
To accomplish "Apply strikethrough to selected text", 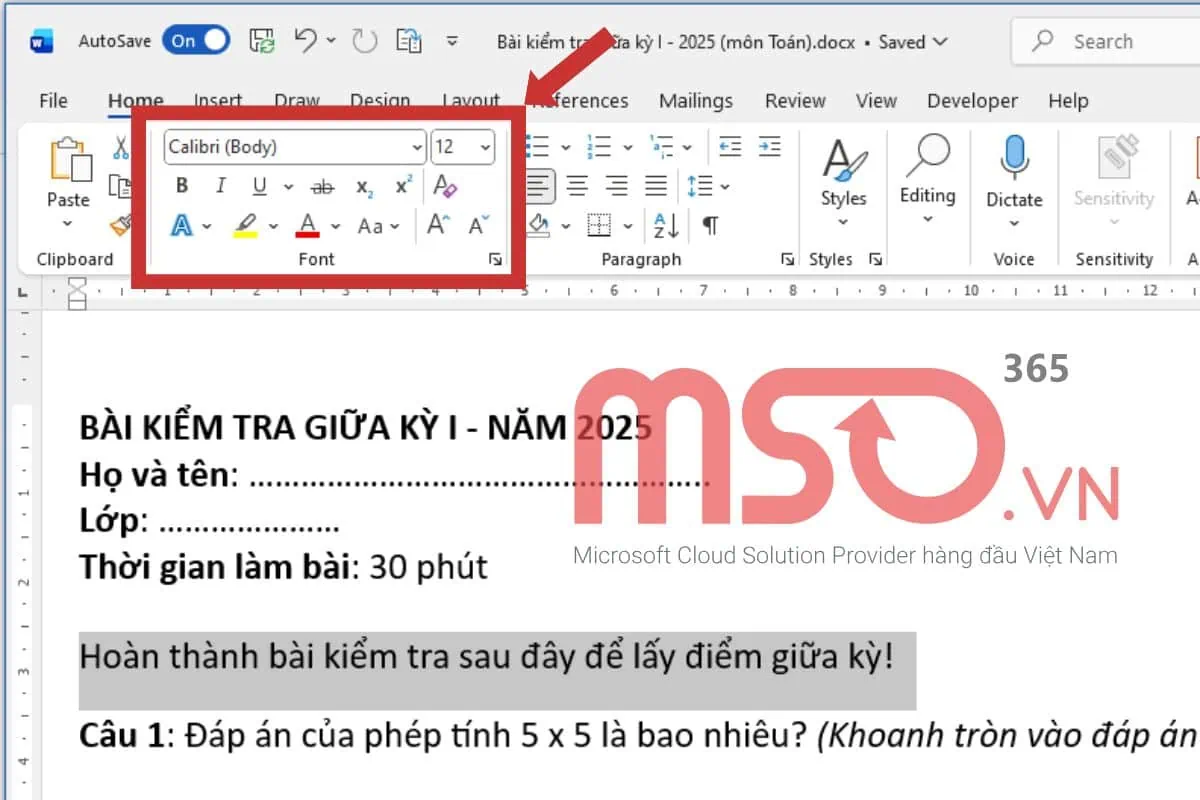I will click(x=322, y=186).
